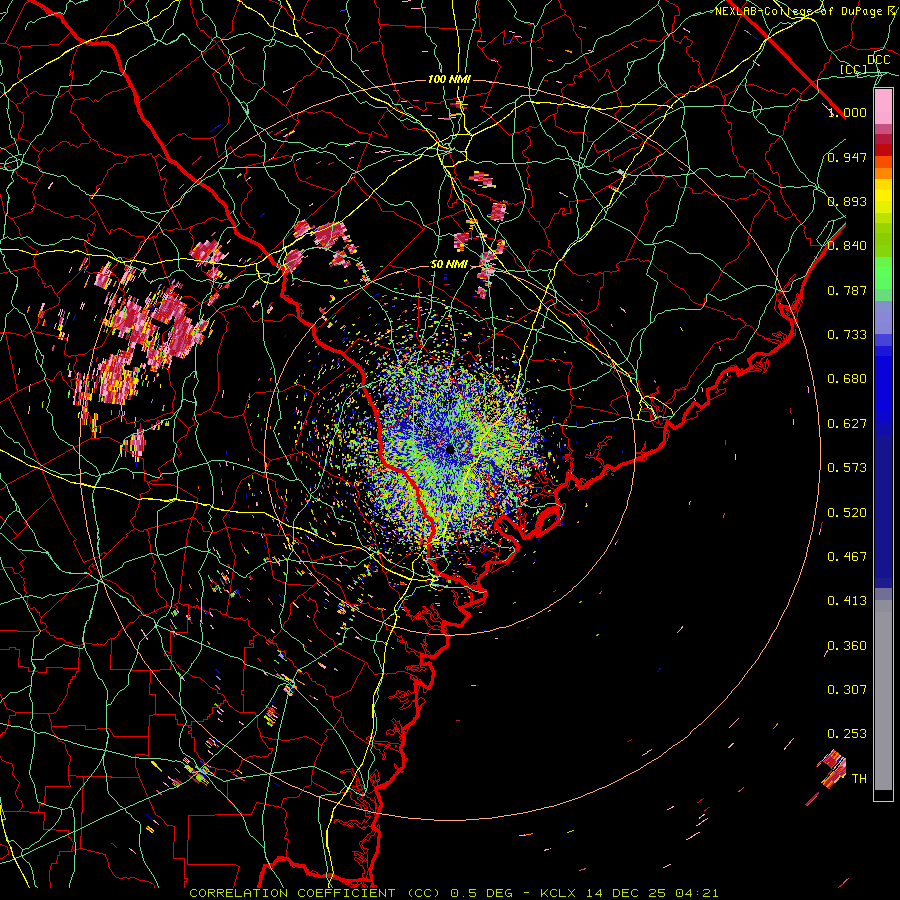Click the [CC] label above the color scale
This screenshot has width=900, height=900.
coord(854,69)
